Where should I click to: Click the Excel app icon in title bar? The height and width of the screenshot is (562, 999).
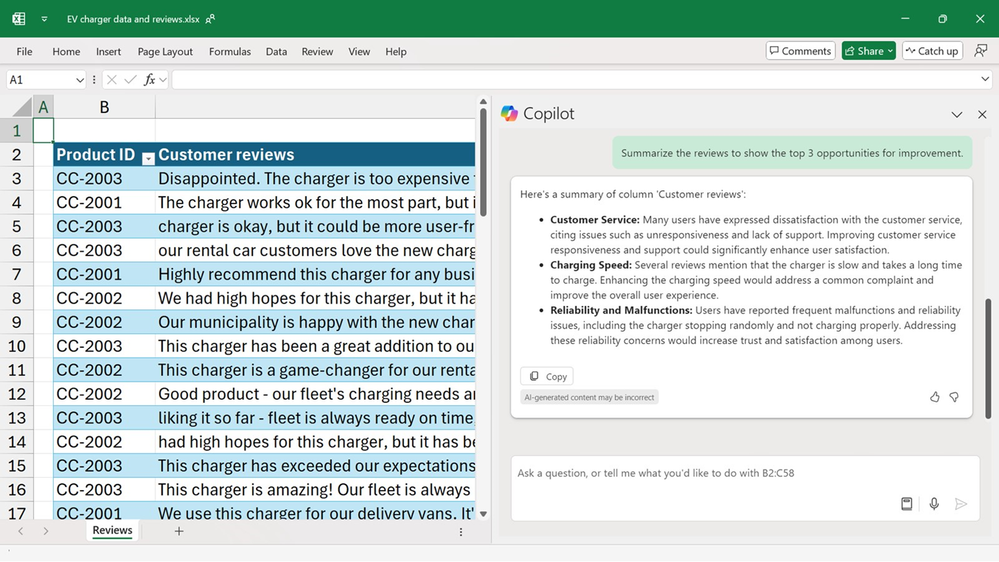[19, 18]
